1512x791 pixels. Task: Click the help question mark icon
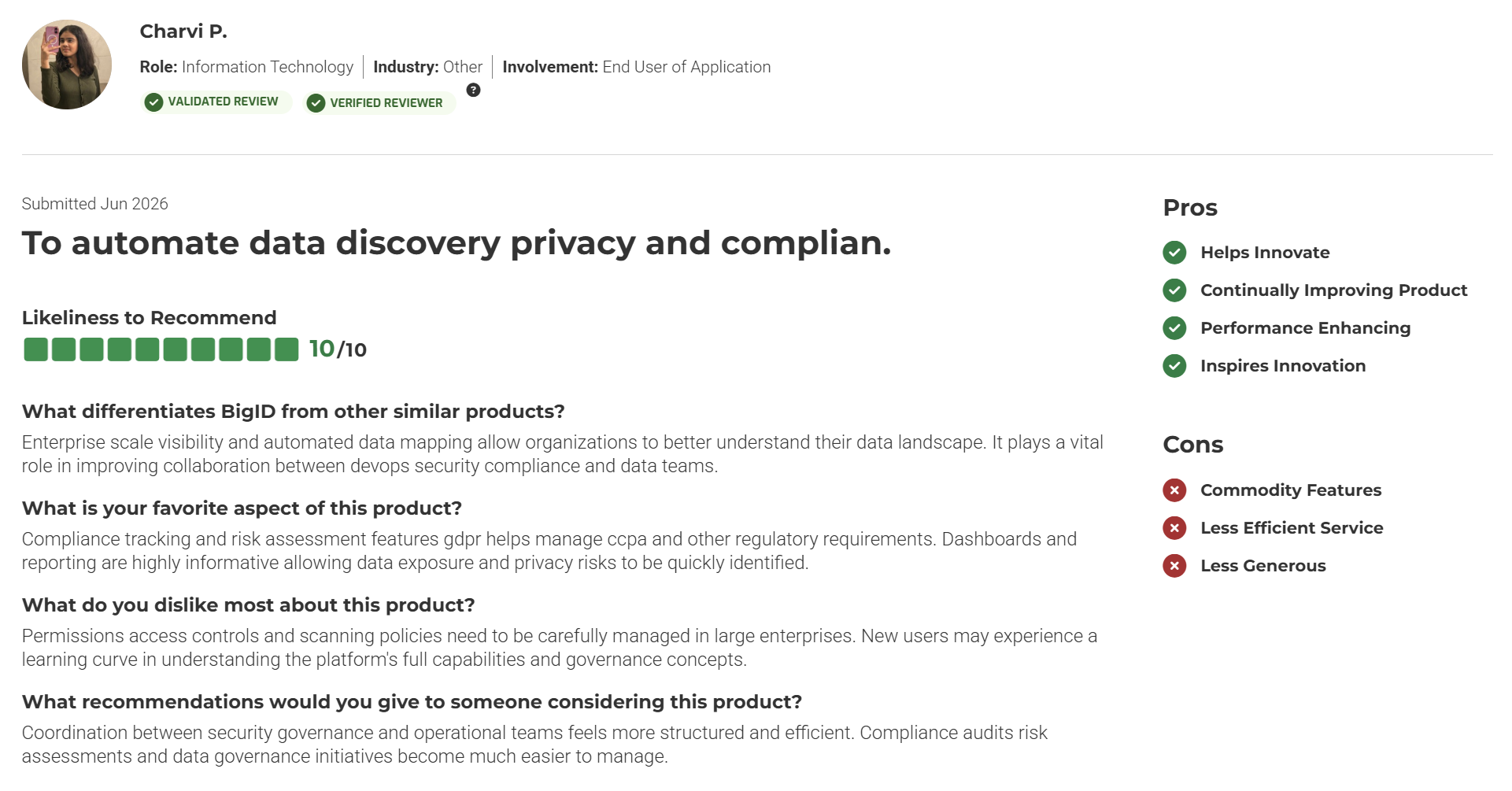pyautogui.click(x=473, y=90)
